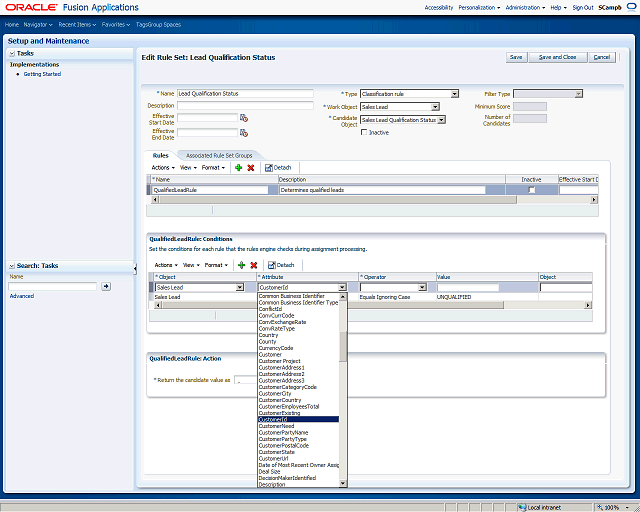Screen dimensions: 640x512
Task: Collapse the Search: Tasks panel
Action: point(12,266)
